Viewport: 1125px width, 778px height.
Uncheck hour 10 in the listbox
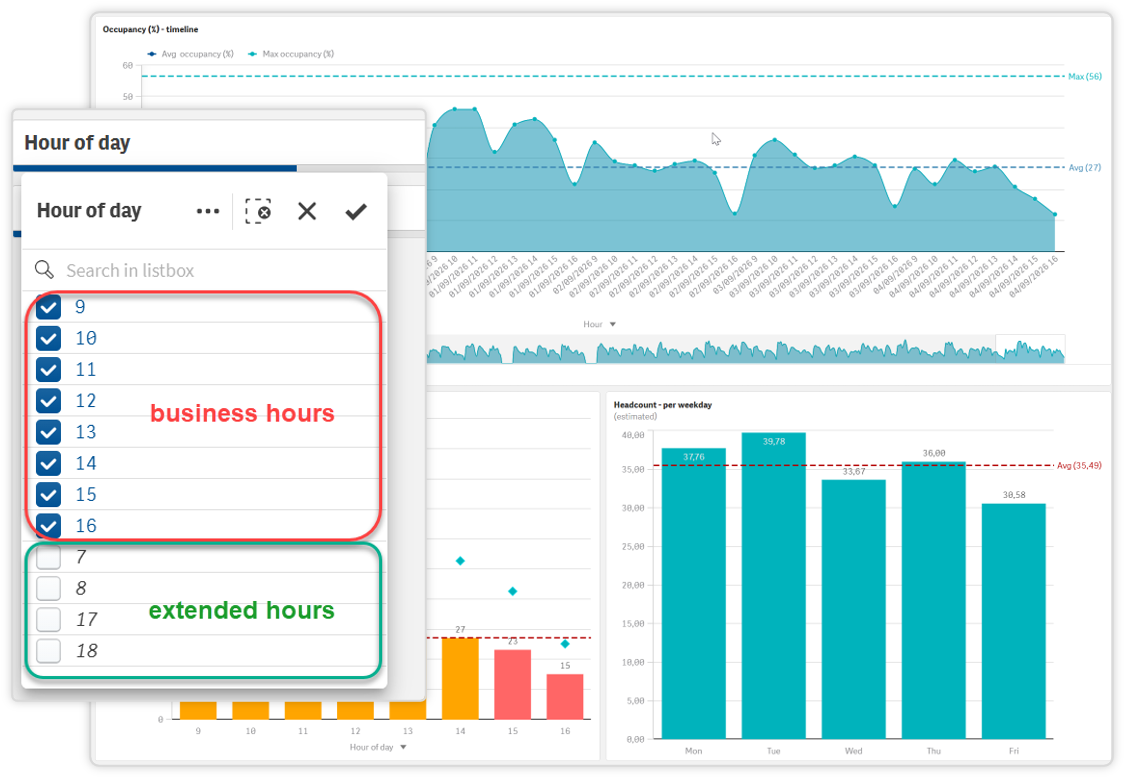pos(49,338)
